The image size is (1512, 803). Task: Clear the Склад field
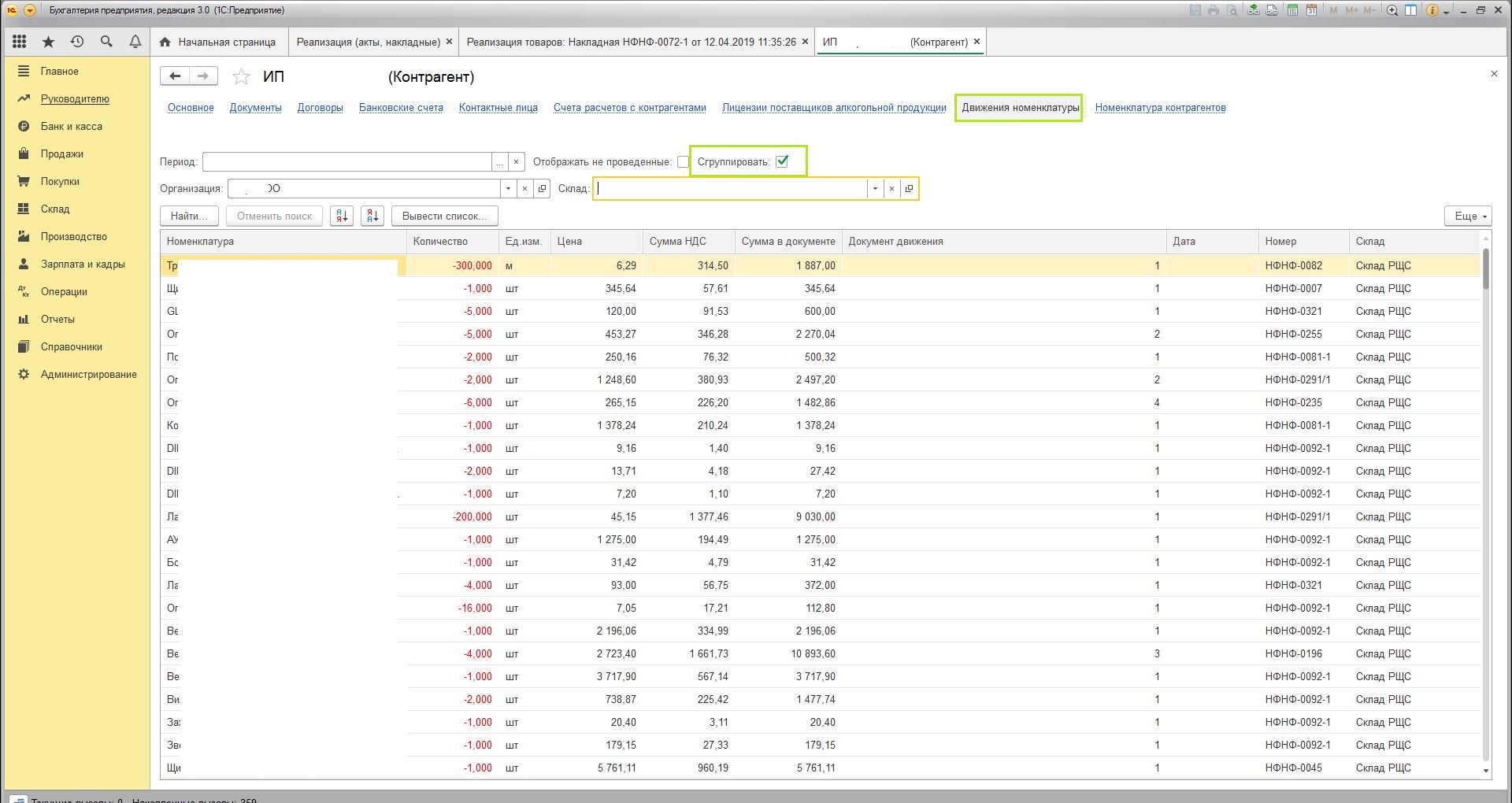tap(891, 189)
